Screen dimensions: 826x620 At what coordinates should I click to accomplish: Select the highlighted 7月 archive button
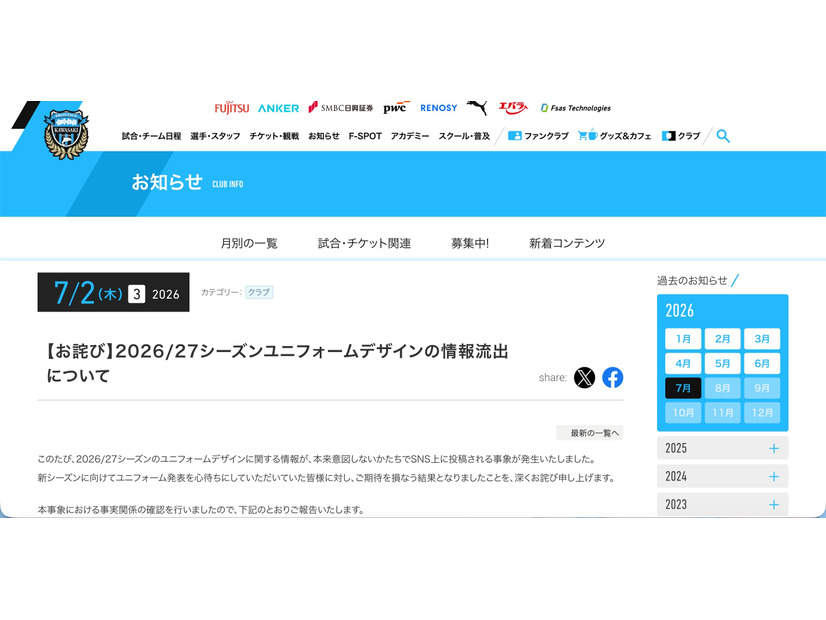pos(683,388)
